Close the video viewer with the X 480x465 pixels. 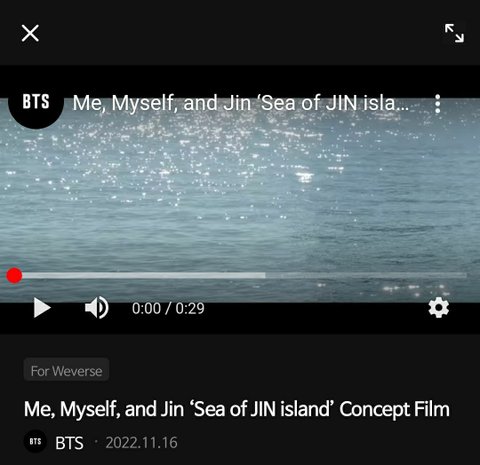tap(30, 33)
